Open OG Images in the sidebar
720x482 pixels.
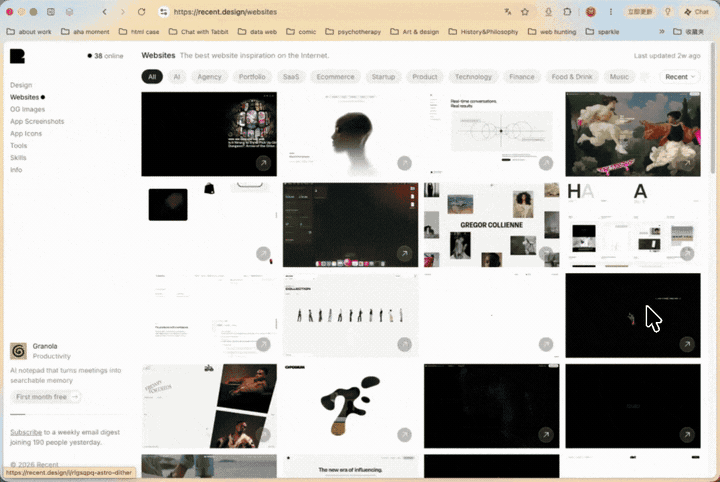(x=28, y=109)
